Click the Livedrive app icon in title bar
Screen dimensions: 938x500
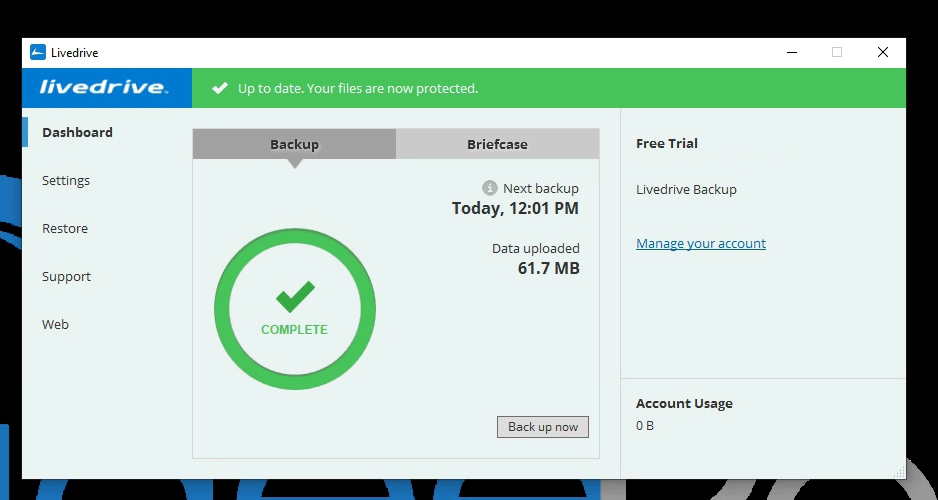[38, 53]
